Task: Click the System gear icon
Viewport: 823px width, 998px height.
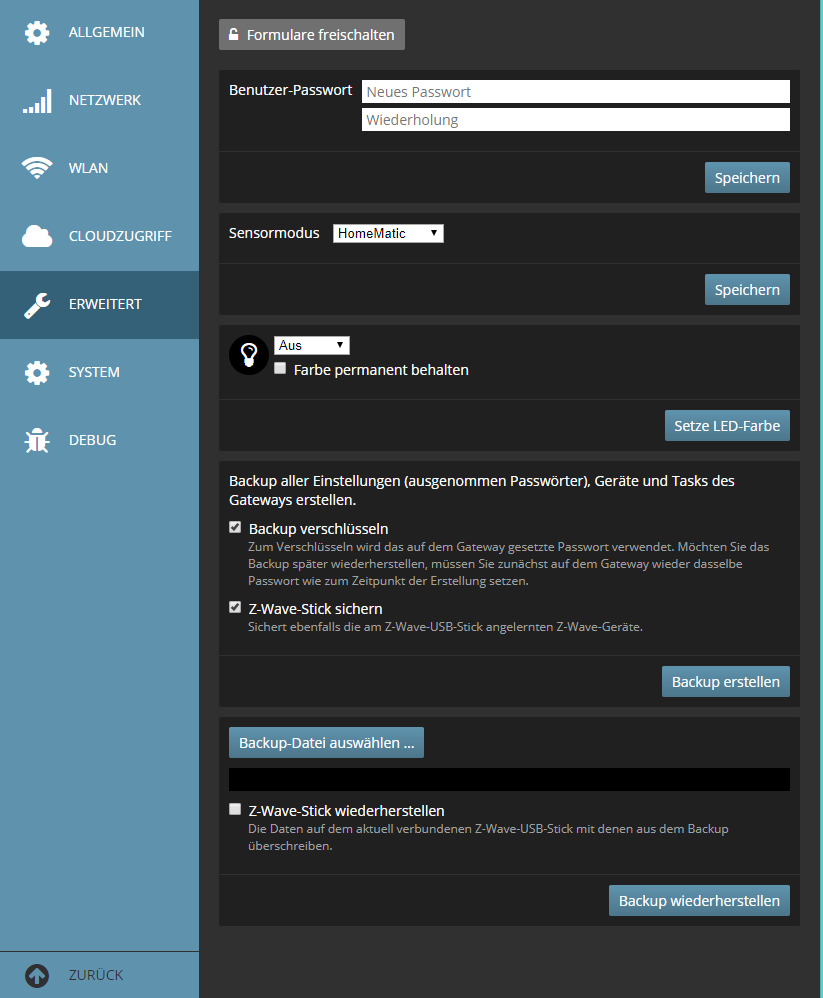Action: (x=37, y=373)
